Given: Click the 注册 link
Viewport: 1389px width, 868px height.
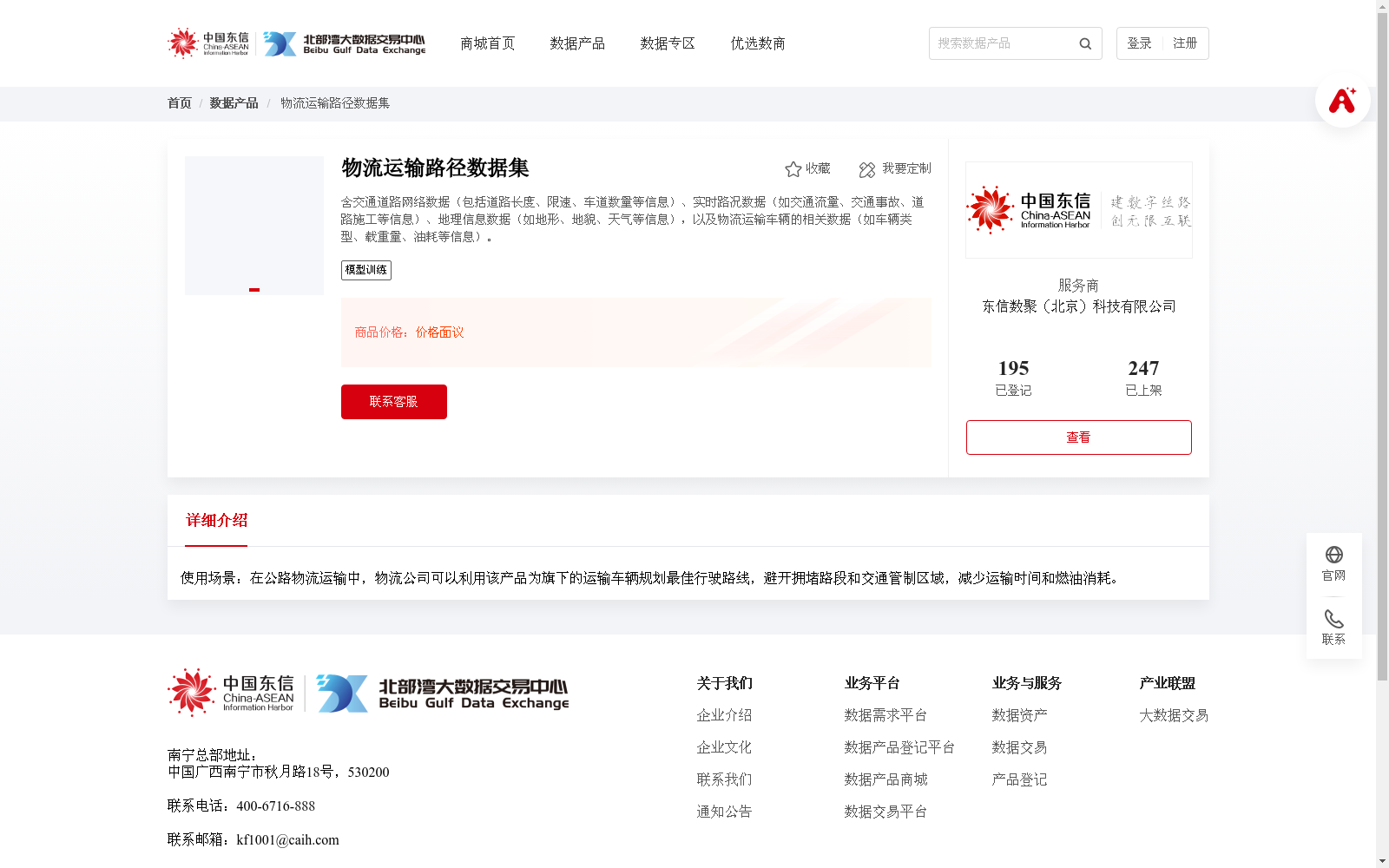Looking at the screenshot, I should click(x=1185, y=43).
